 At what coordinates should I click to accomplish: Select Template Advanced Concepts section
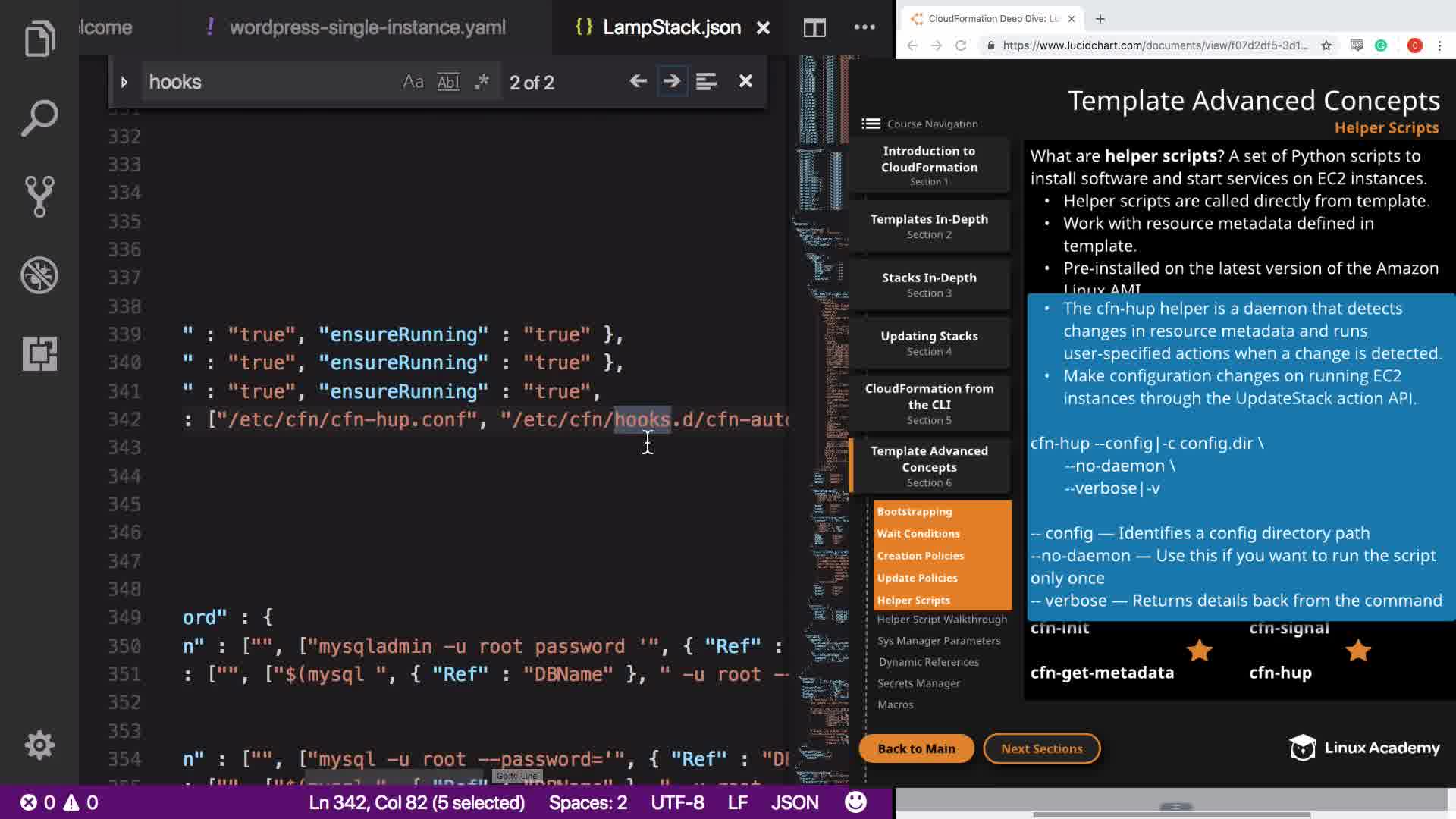929,466
